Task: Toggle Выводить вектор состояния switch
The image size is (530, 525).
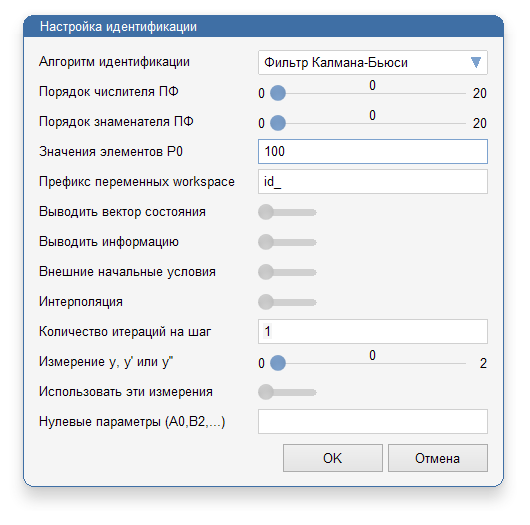Action: click(287, 212)
